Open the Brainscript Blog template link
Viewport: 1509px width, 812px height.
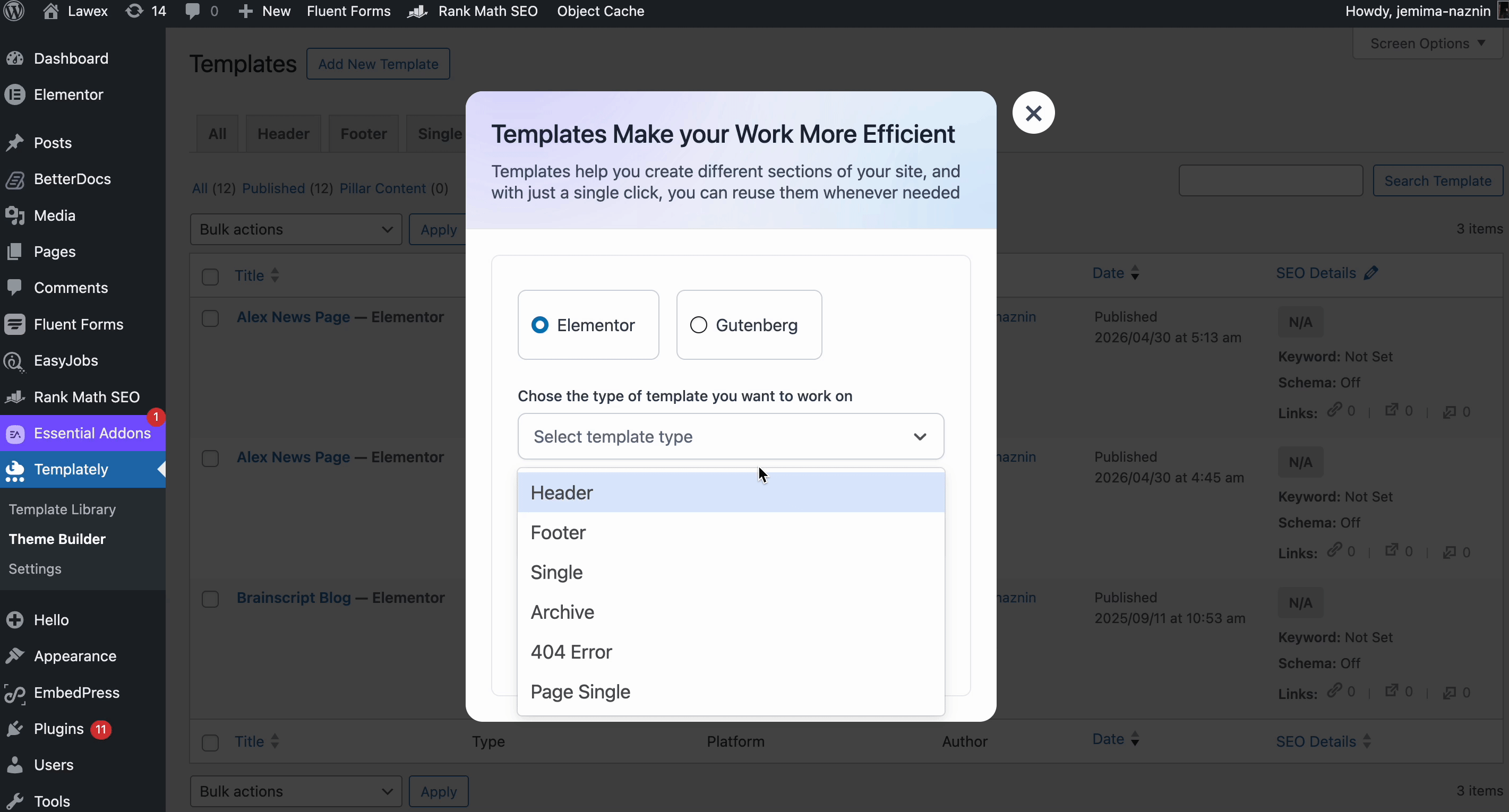pyautogui.click(x=294, y=598)
